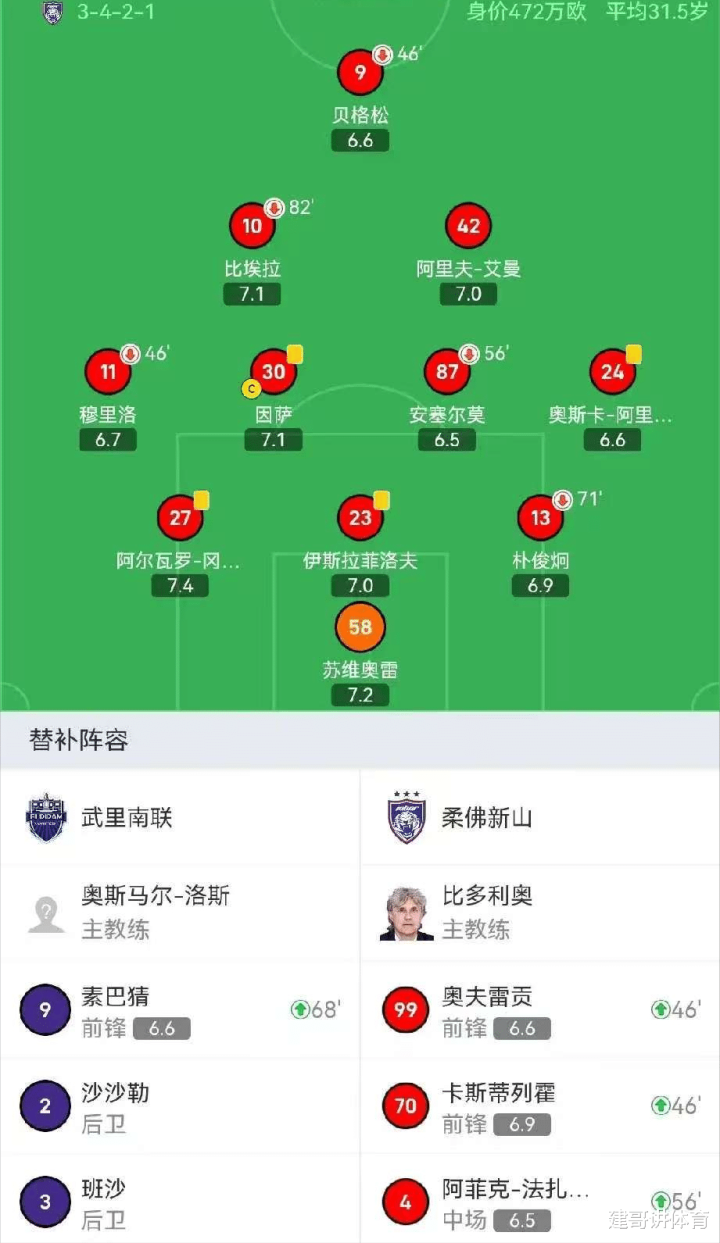Tap substitute 班沙 number 3 badge
This screenshot has height=1243, width=720.
[45, 1202]
